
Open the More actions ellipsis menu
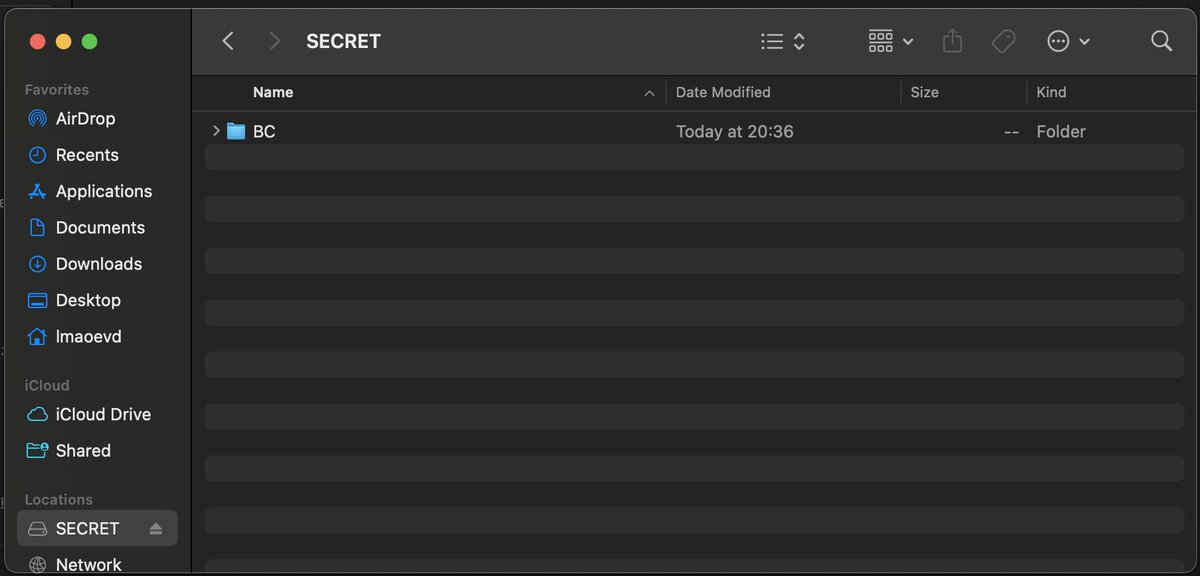(x=1068, y=41)
